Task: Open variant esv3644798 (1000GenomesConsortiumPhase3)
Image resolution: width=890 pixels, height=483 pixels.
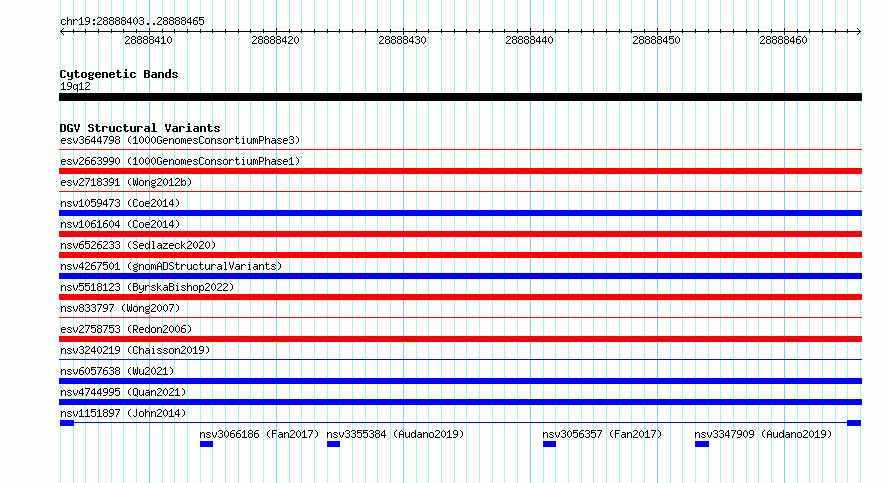Action: coord(180,140)
